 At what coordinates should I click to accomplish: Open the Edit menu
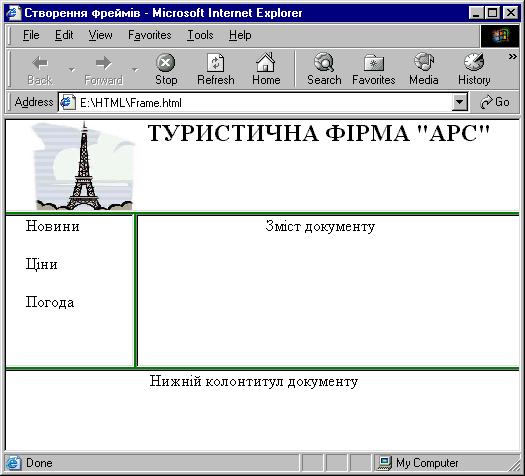coord(64,35)
